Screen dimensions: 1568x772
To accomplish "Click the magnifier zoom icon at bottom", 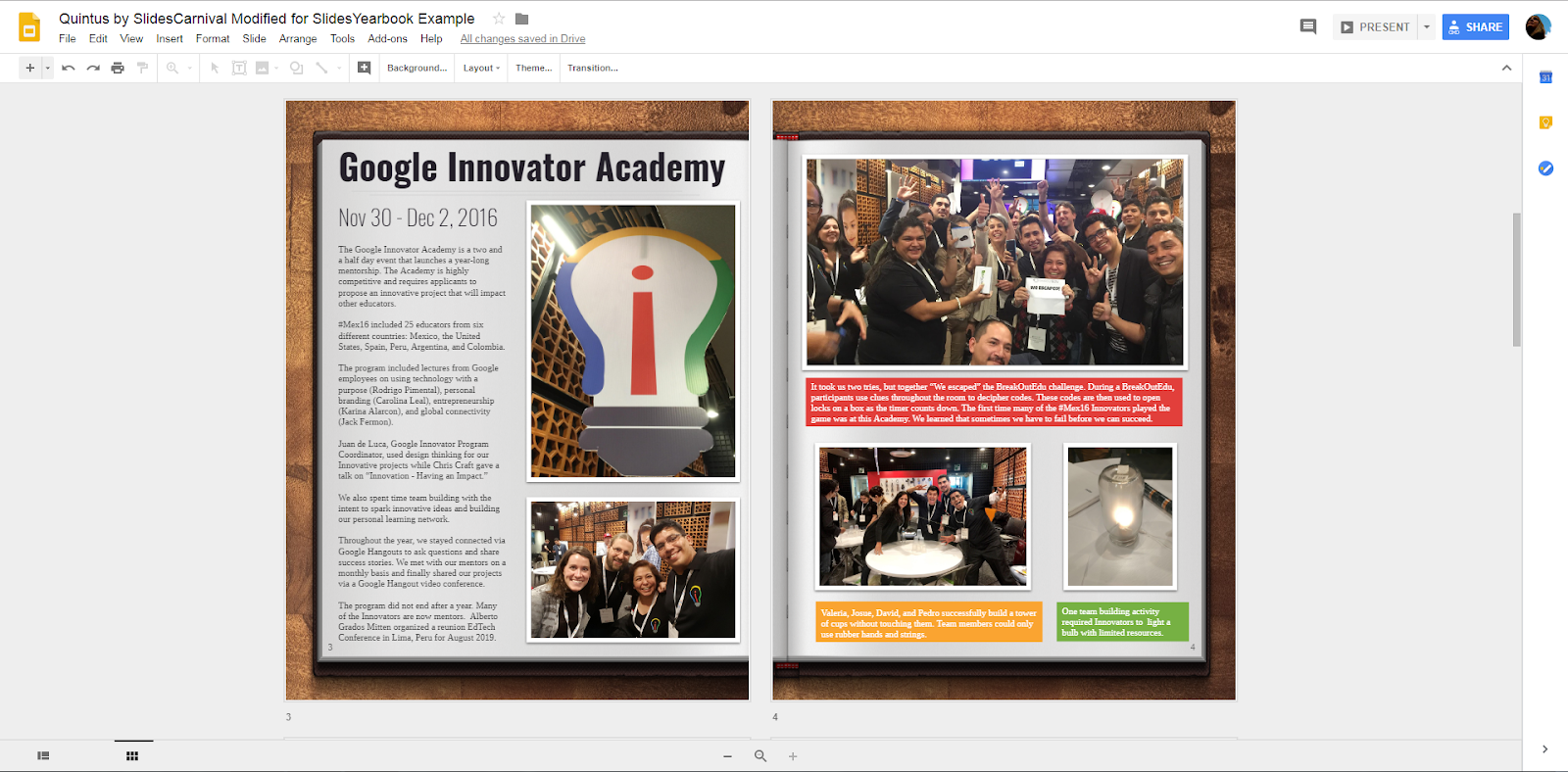I will (x=760, y=756).
